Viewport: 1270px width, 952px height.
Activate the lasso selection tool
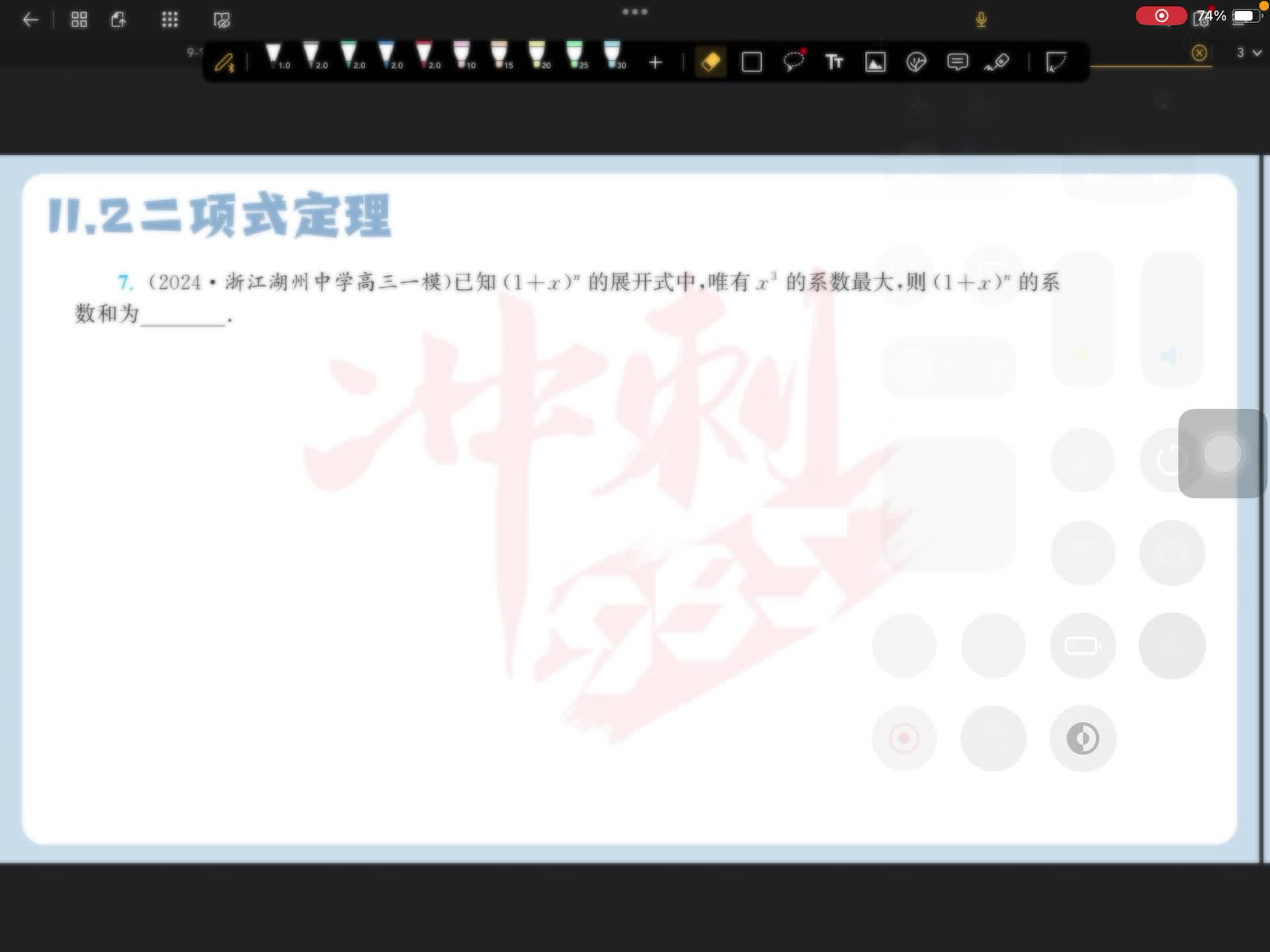(x=793, y=61)
